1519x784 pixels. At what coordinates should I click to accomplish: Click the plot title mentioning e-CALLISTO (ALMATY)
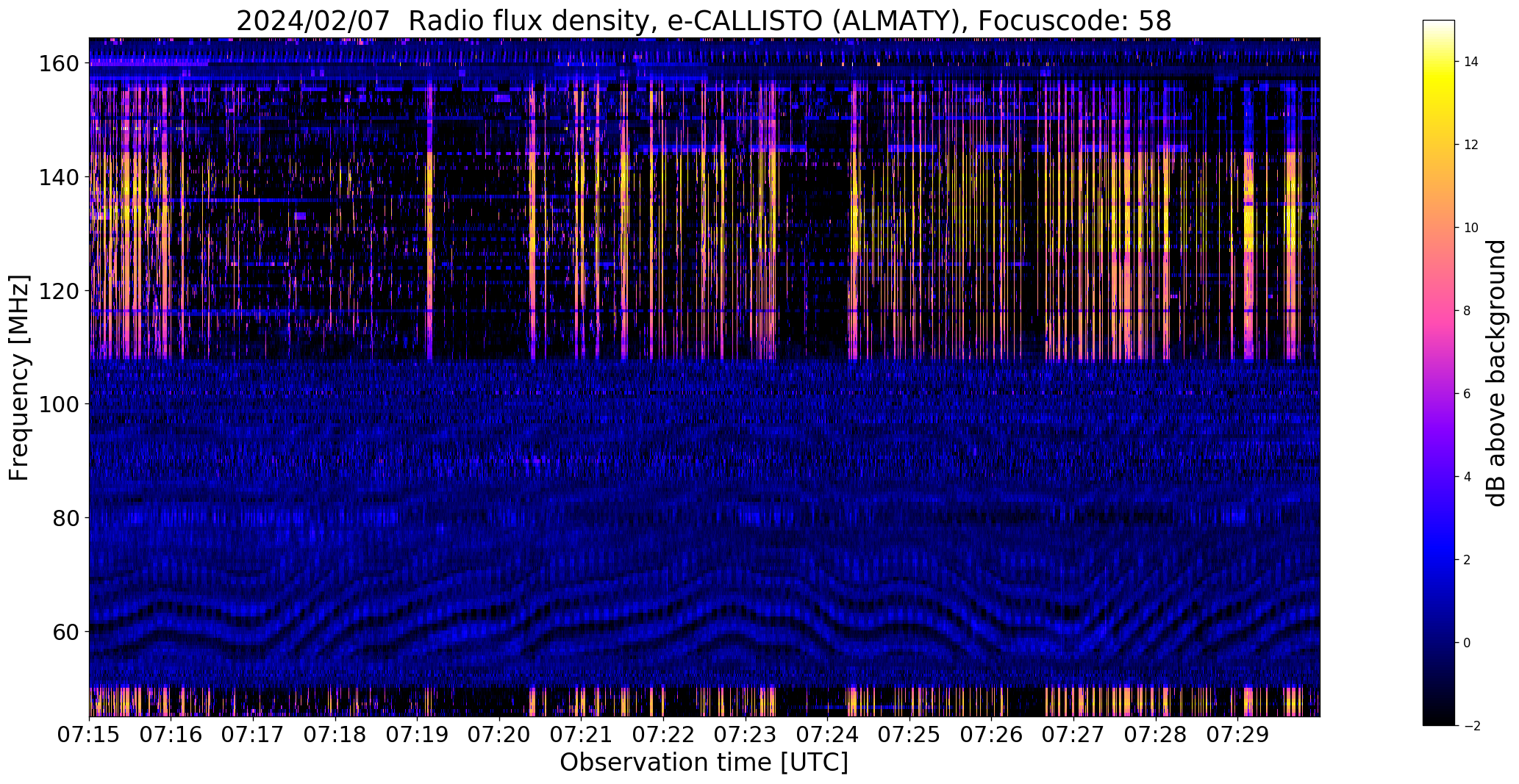click(704, 21)
